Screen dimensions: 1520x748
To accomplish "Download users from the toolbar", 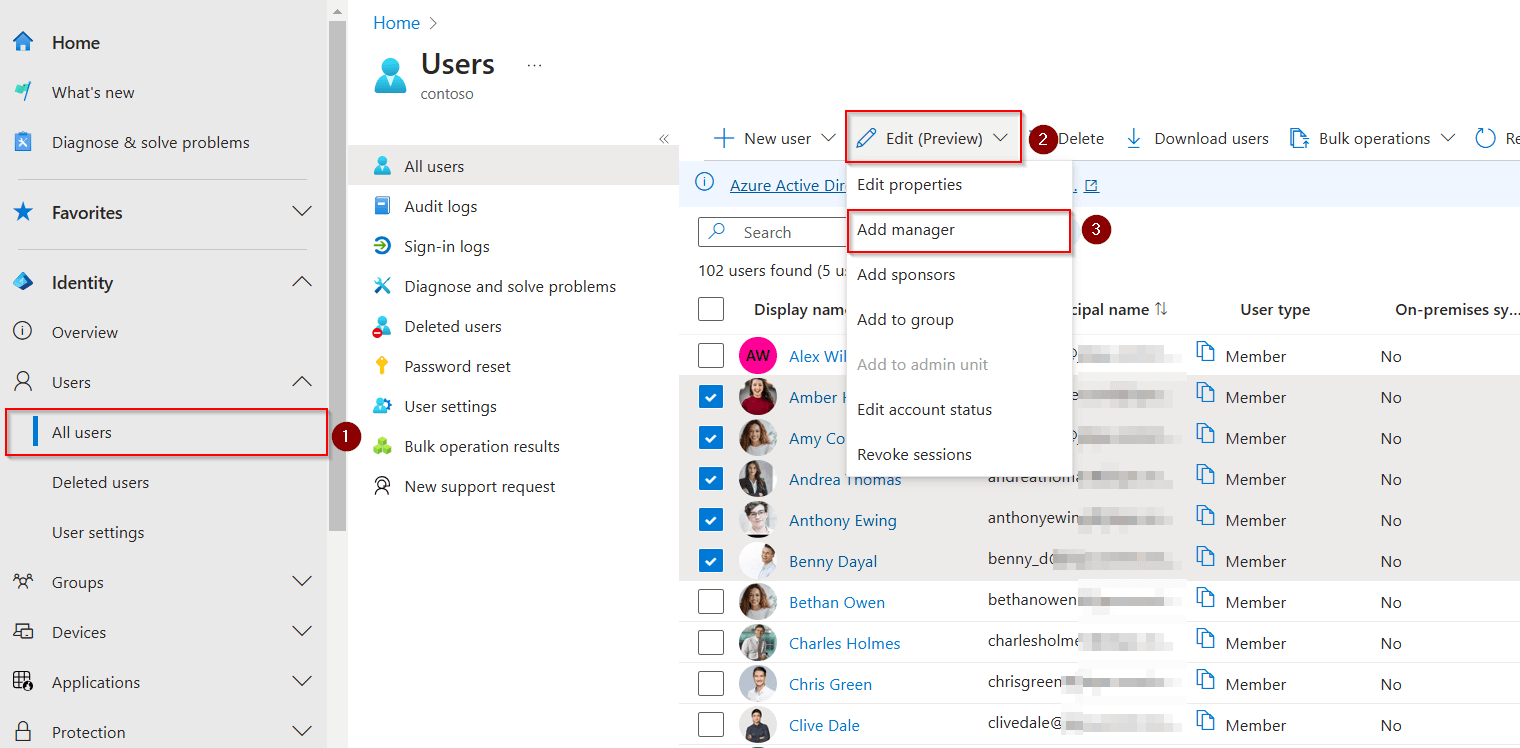I will 1196,138.
